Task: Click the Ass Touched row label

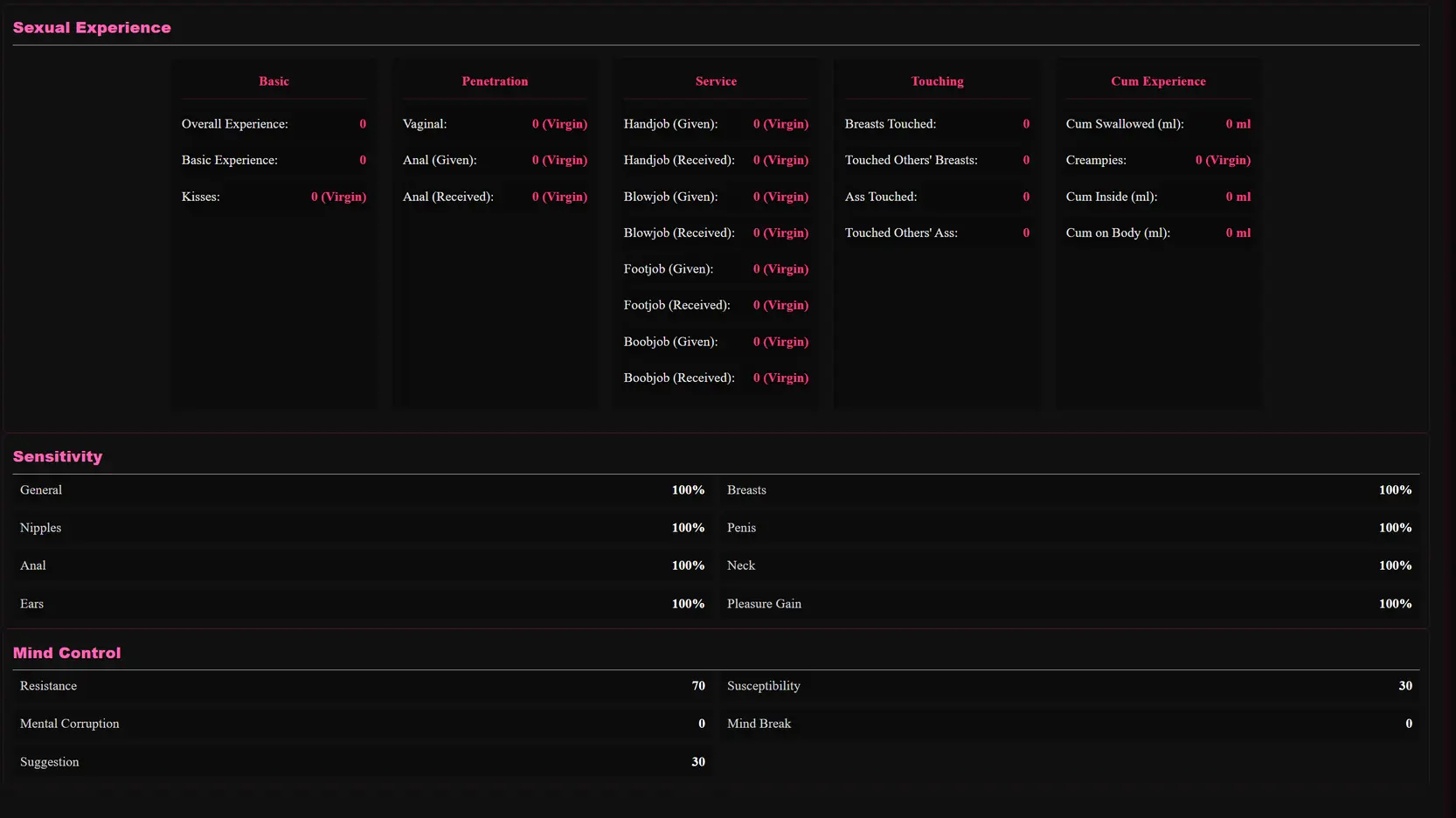Action: pyautogui.click(x=881, y=197)
